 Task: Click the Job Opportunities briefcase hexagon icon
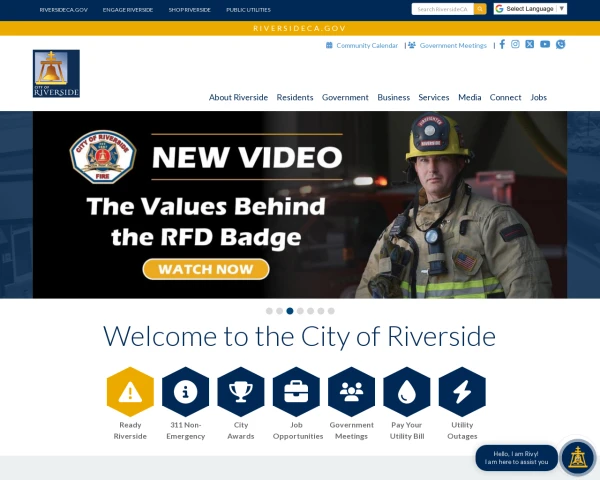click(296, 392)
